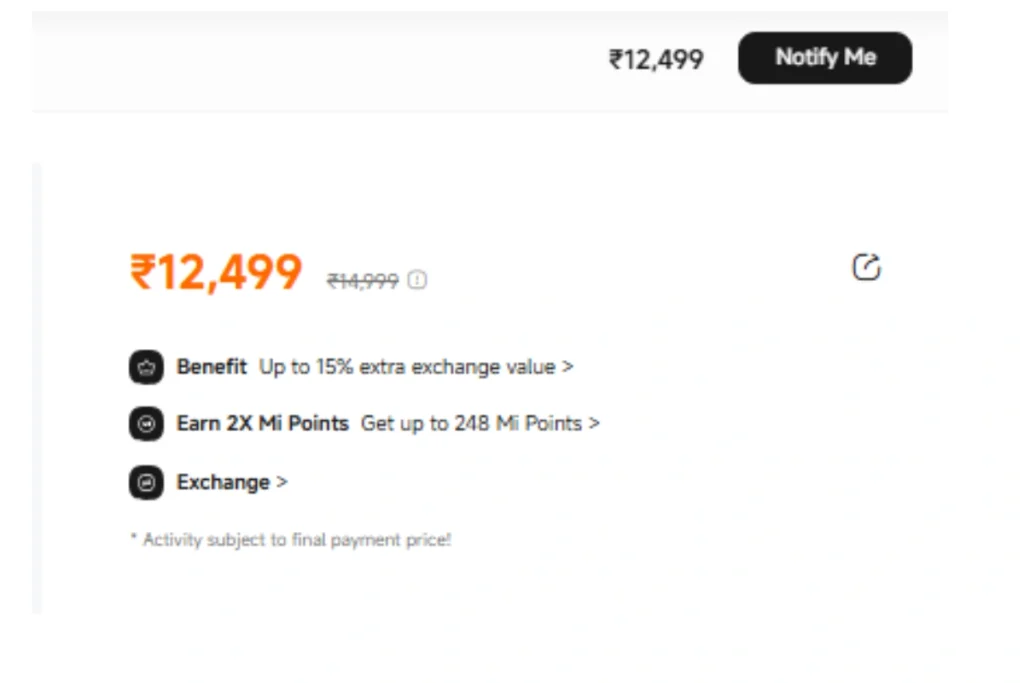The image size is (1024, 683).
Task: Select the Benefit crown icon
Action: coord(146,368)
